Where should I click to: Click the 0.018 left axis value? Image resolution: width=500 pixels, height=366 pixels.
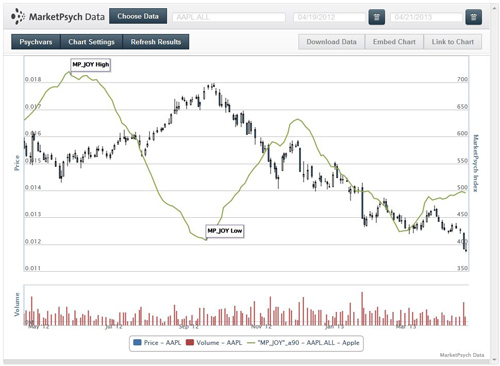(x=33, y=79)
